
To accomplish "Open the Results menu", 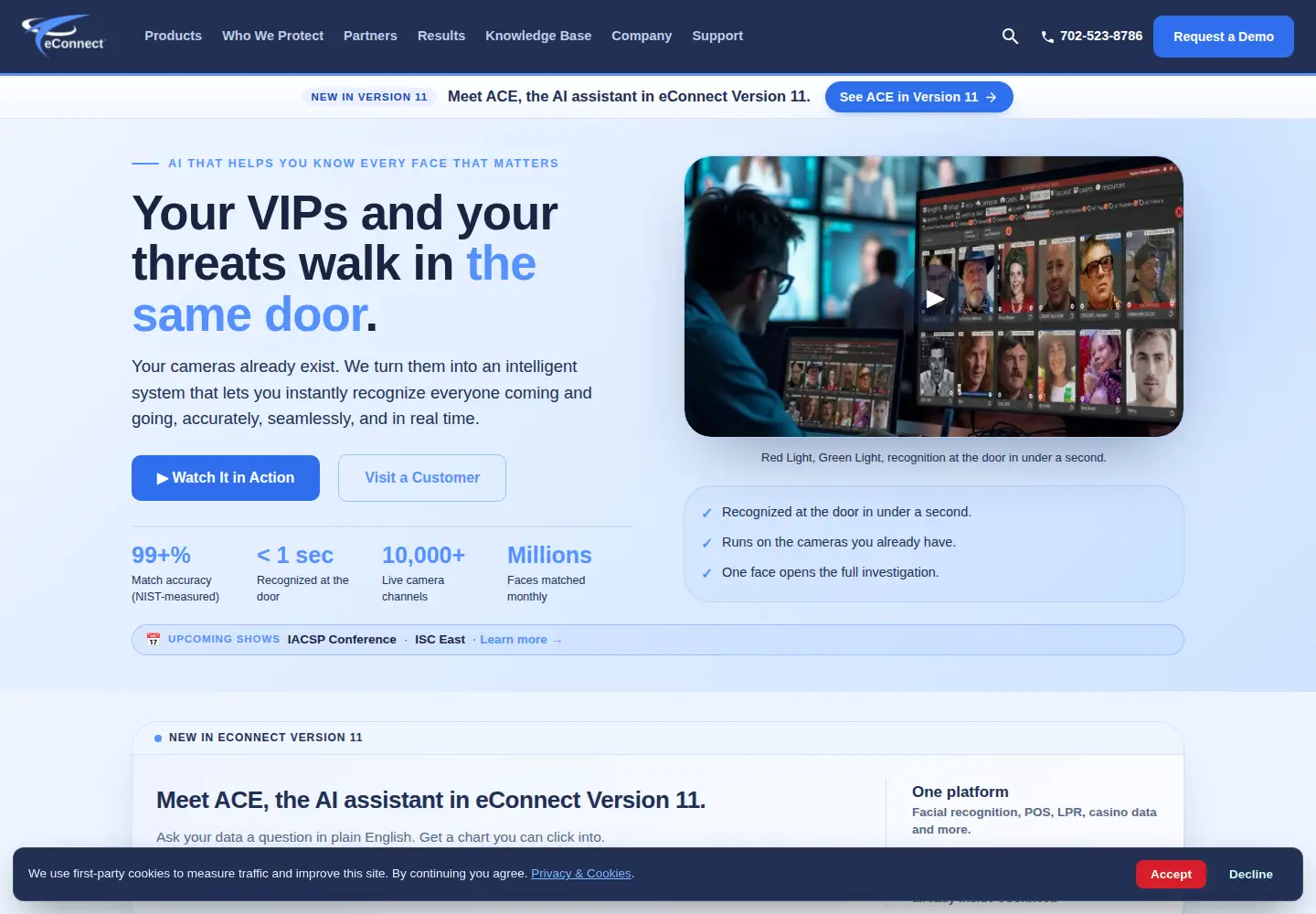I will (441, 36).
